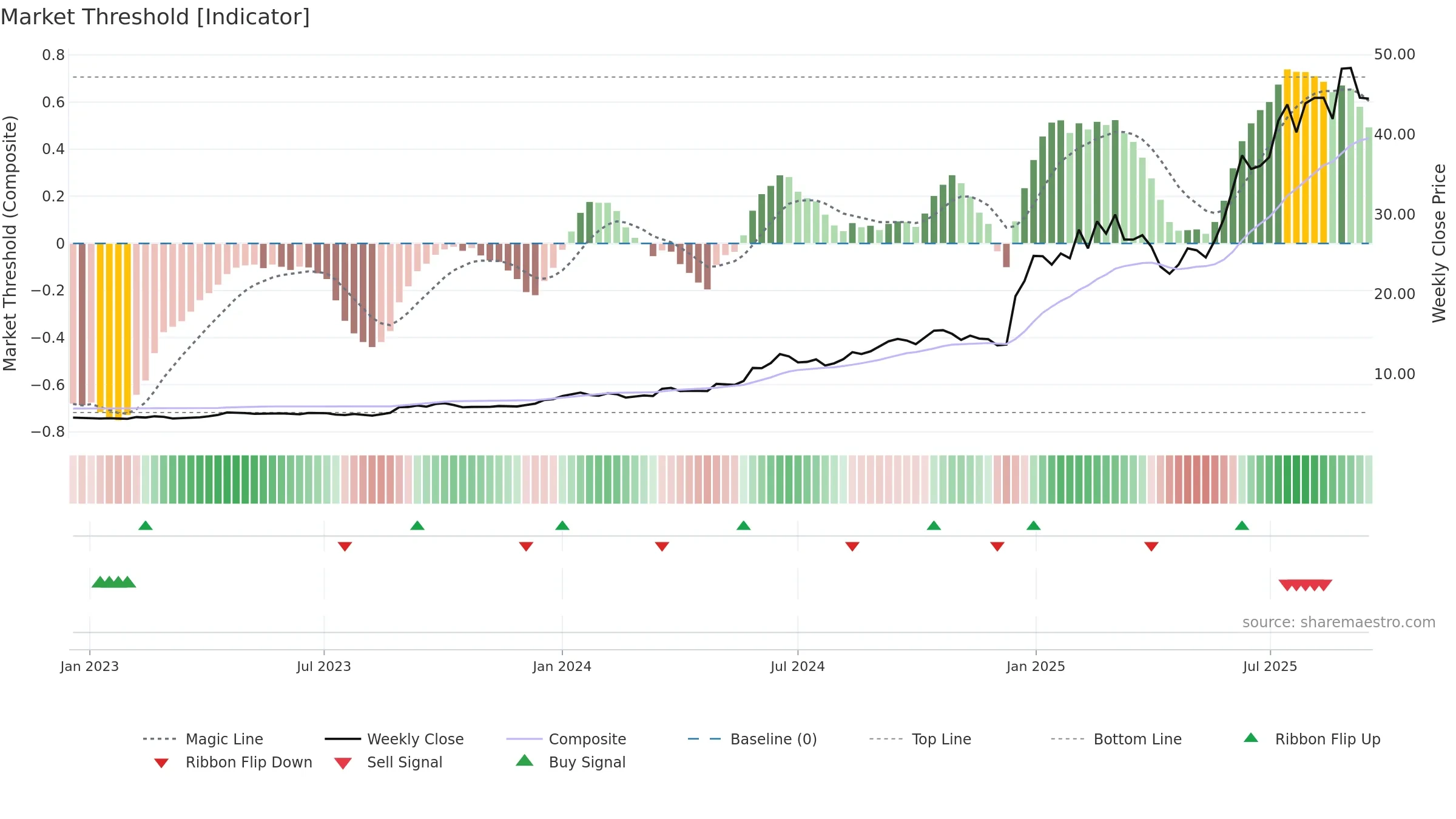Click the Magic Line dotted legend sample
Screen dimensions: 1456x819
160,739
